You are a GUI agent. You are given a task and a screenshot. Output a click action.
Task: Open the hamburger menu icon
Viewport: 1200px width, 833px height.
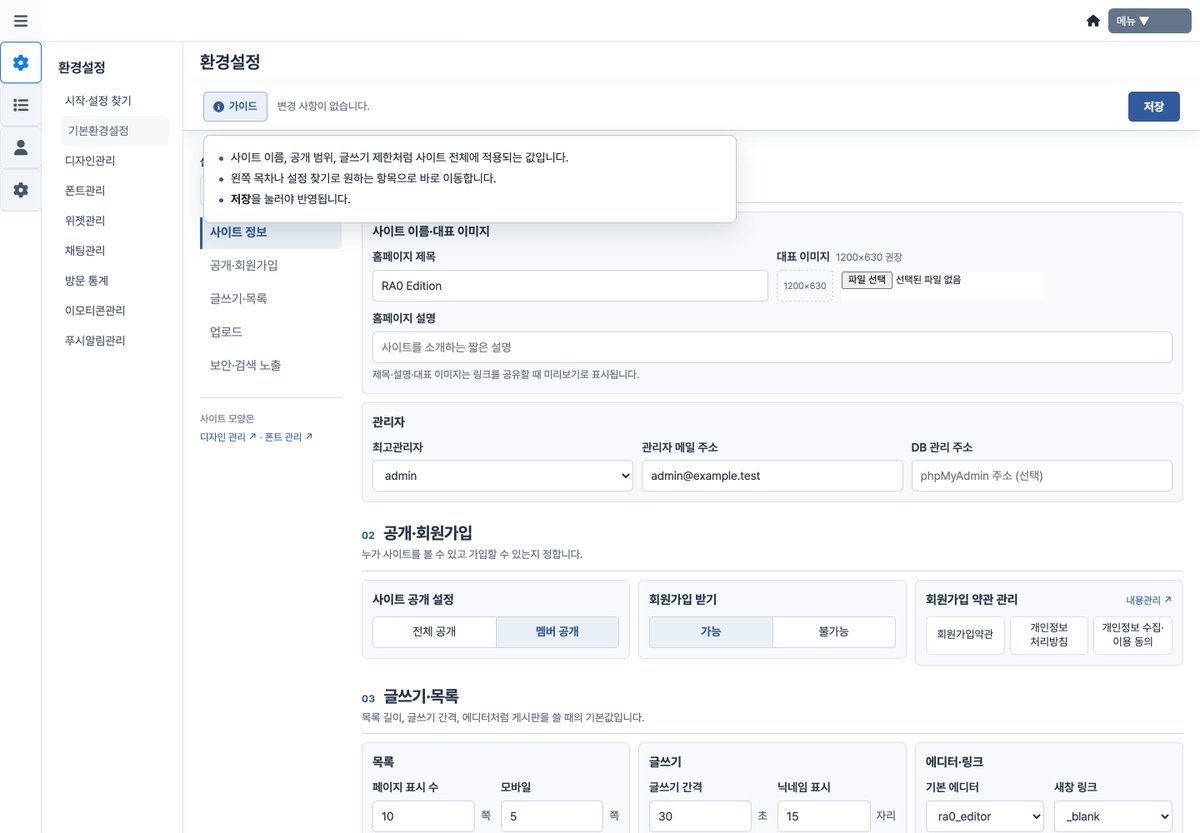(x=21, y=21)
